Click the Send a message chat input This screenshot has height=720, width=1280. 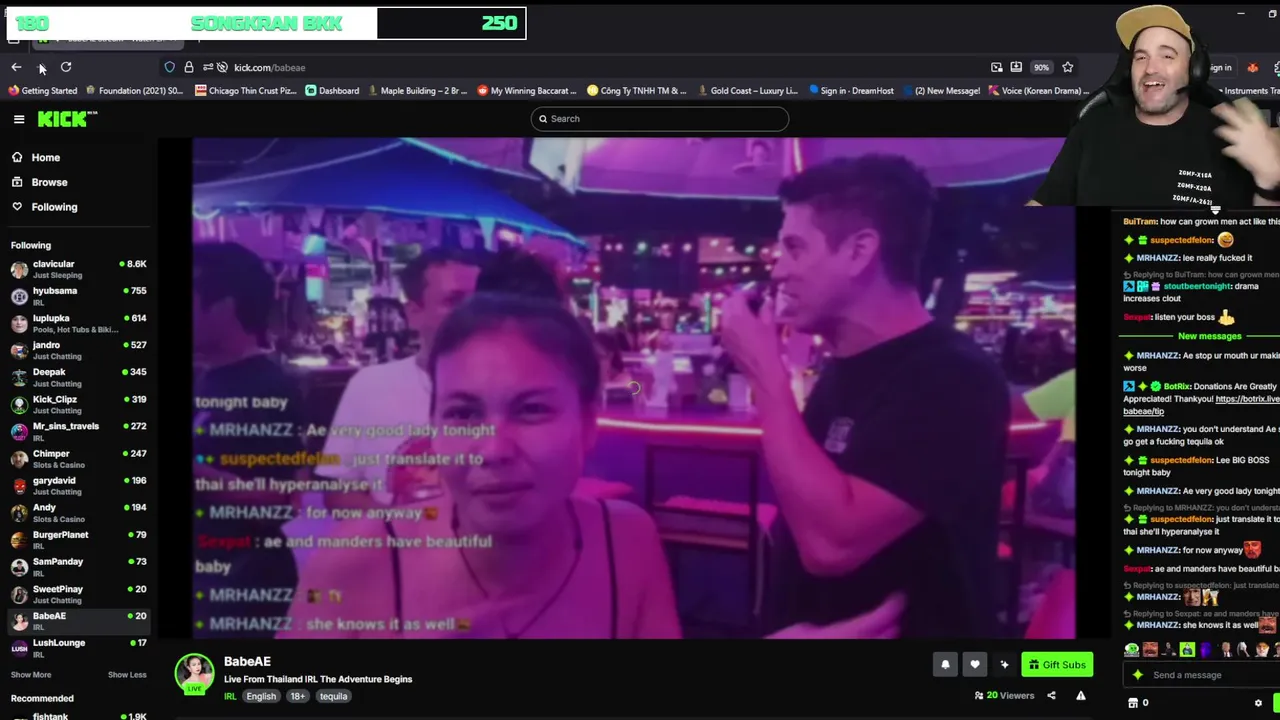pos(1200,675)
